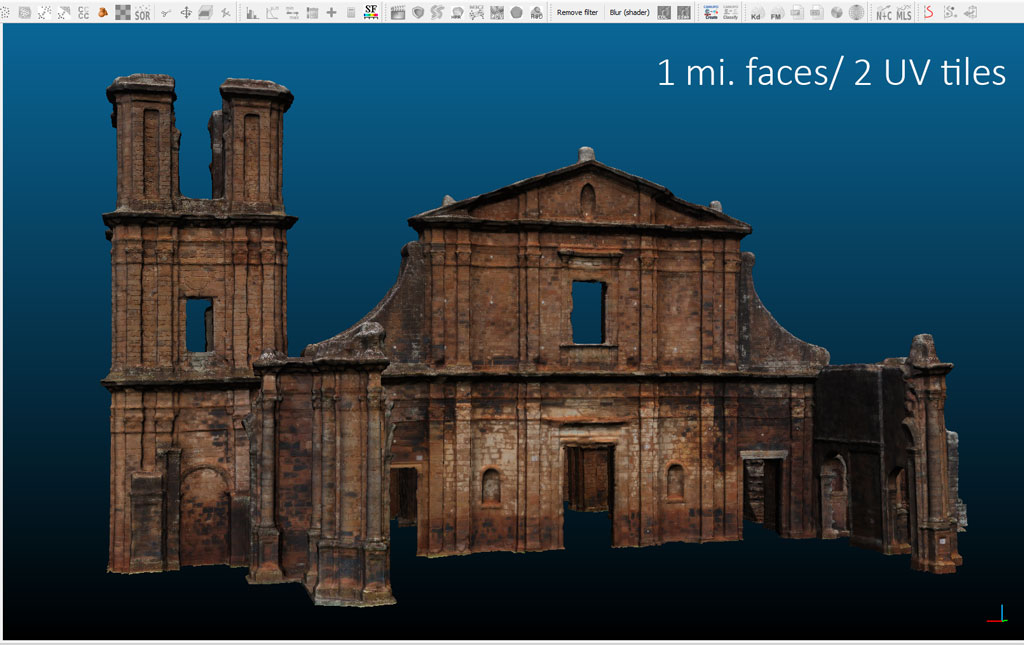Image resolution: width=1024 pixels, height=645 pixels.
Task: Run the N+C normals plugin icon
Action: [884, 12]
